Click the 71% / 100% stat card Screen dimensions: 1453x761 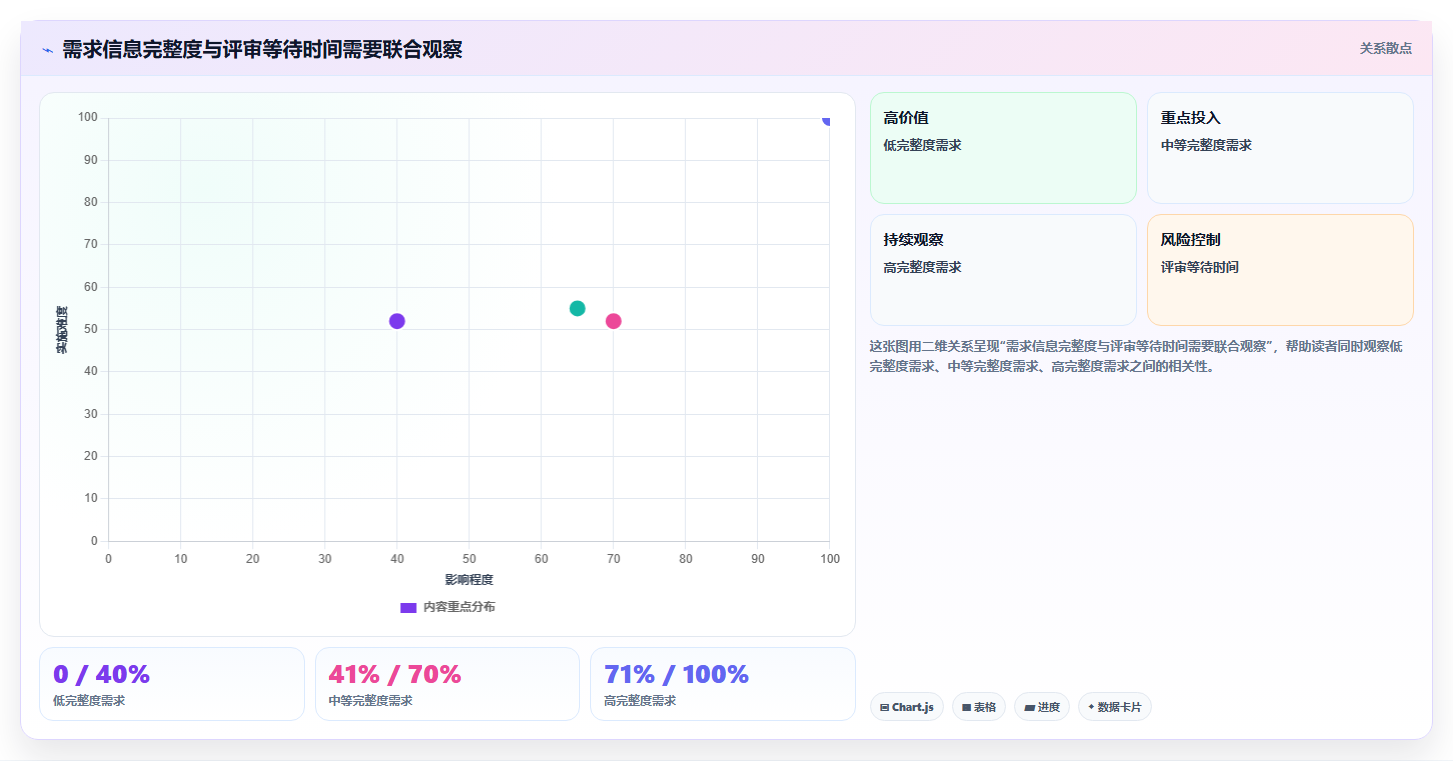723,684
